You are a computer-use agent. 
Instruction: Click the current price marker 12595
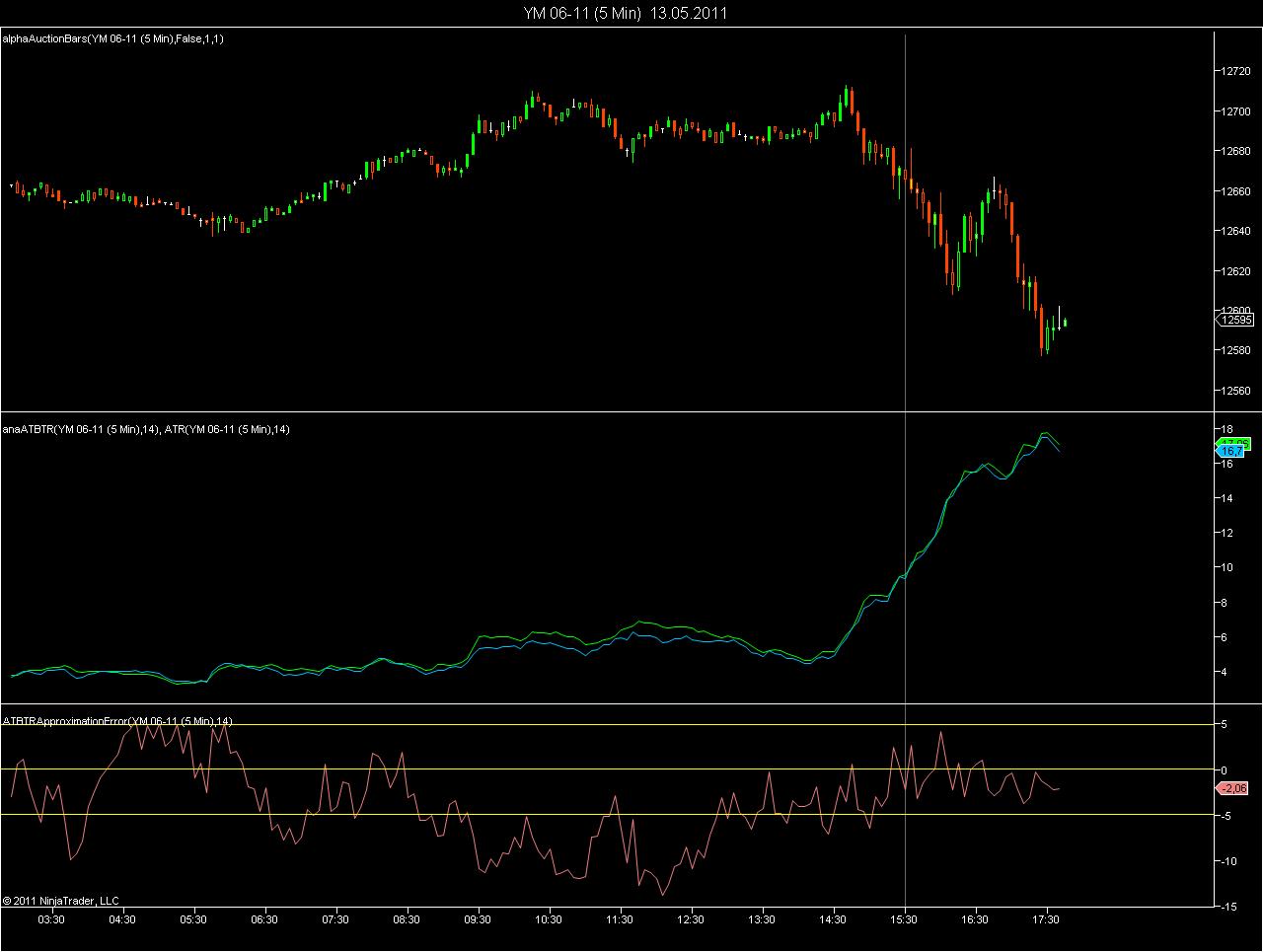[x=1235, y=320]
